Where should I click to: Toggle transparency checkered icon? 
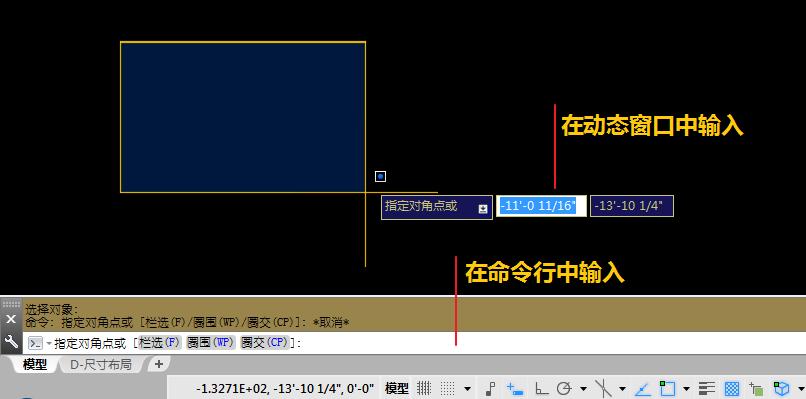coord(732,389)
